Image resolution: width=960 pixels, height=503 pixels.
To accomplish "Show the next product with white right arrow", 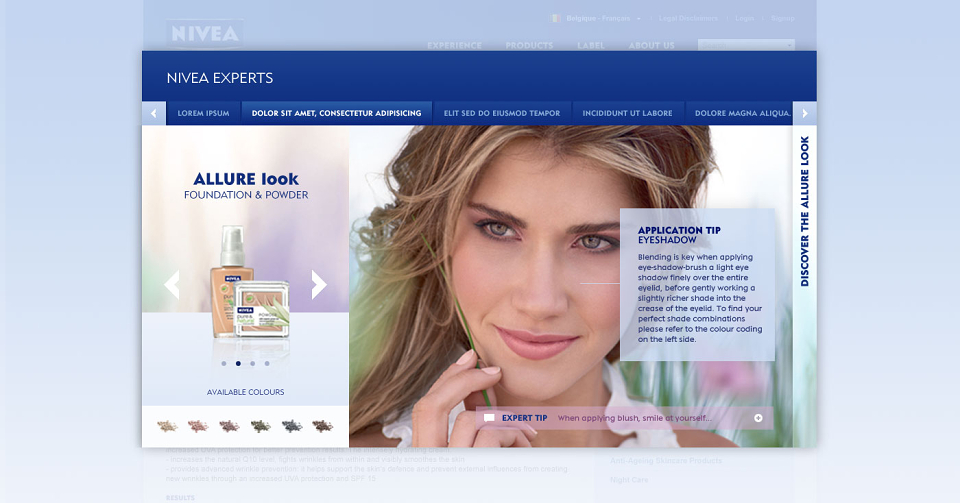I will 319,285.
